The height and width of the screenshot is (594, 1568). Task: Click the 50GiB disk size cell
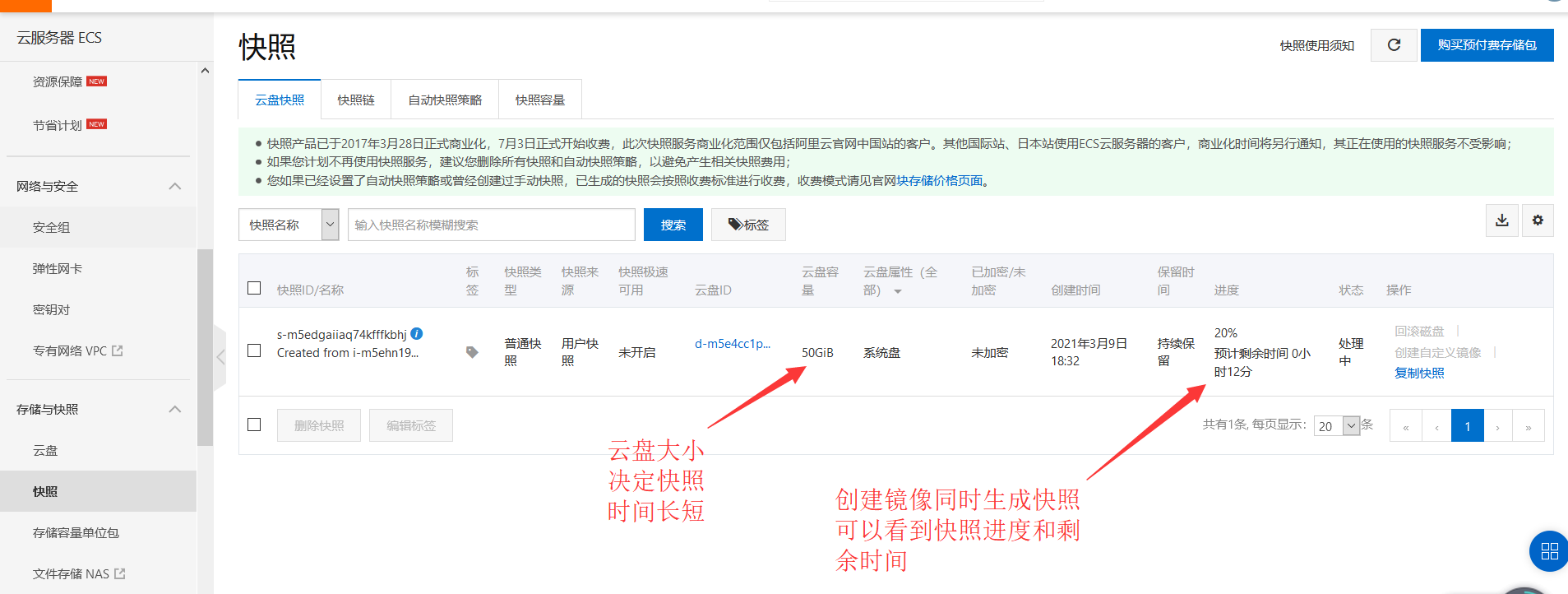[x=817, y=352]
